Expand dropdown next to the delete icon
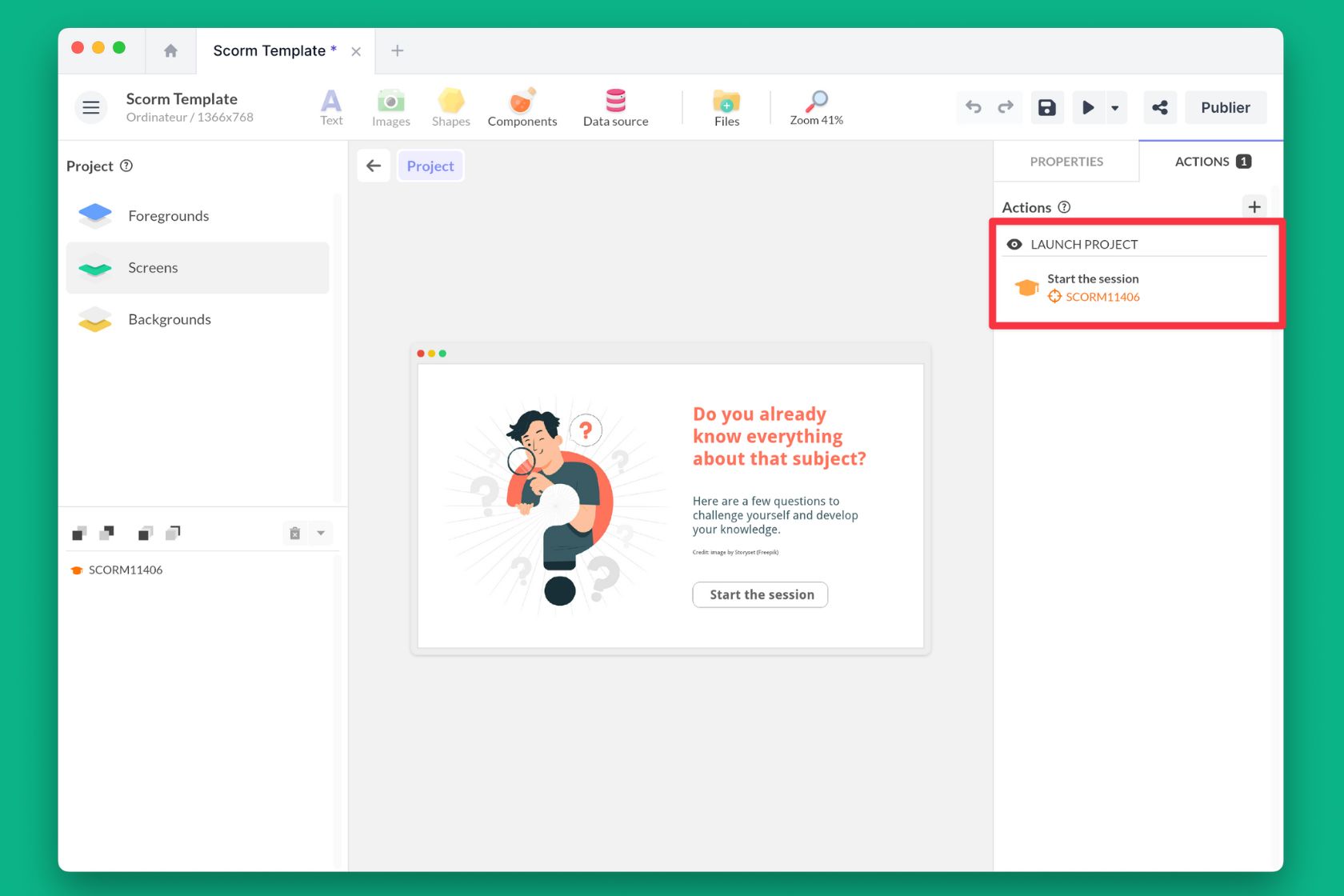 coord(321,533)
